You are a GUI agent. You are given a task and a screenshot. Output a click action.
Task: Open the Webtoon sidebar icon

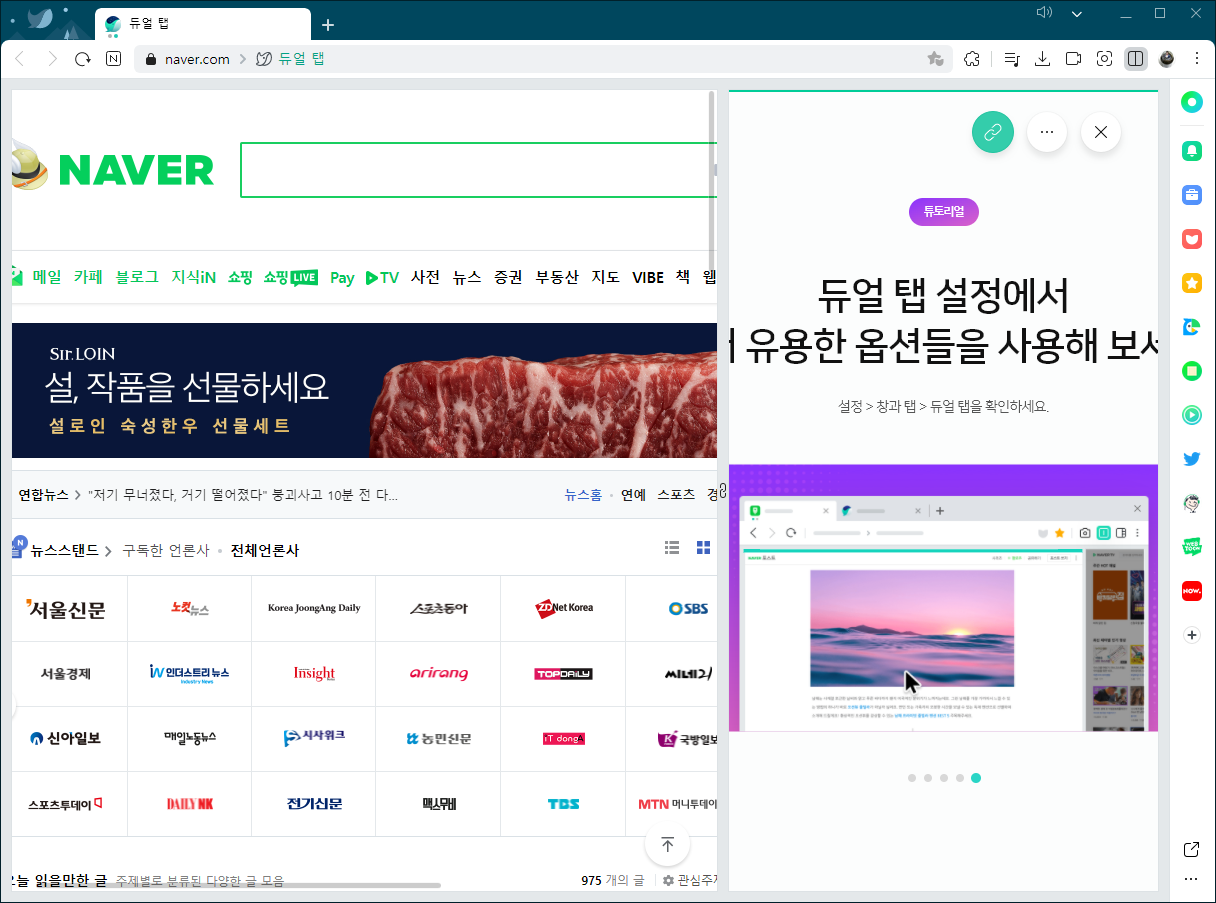tap(1191, 547)
